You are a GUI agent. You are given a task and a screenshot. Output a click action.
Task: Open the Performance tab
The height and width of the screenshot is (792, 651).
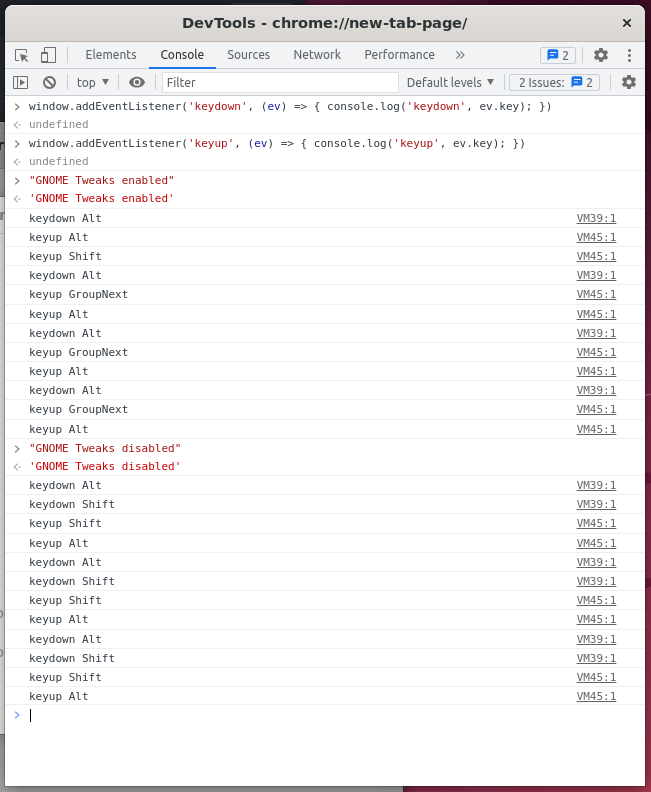pos(399,55)
